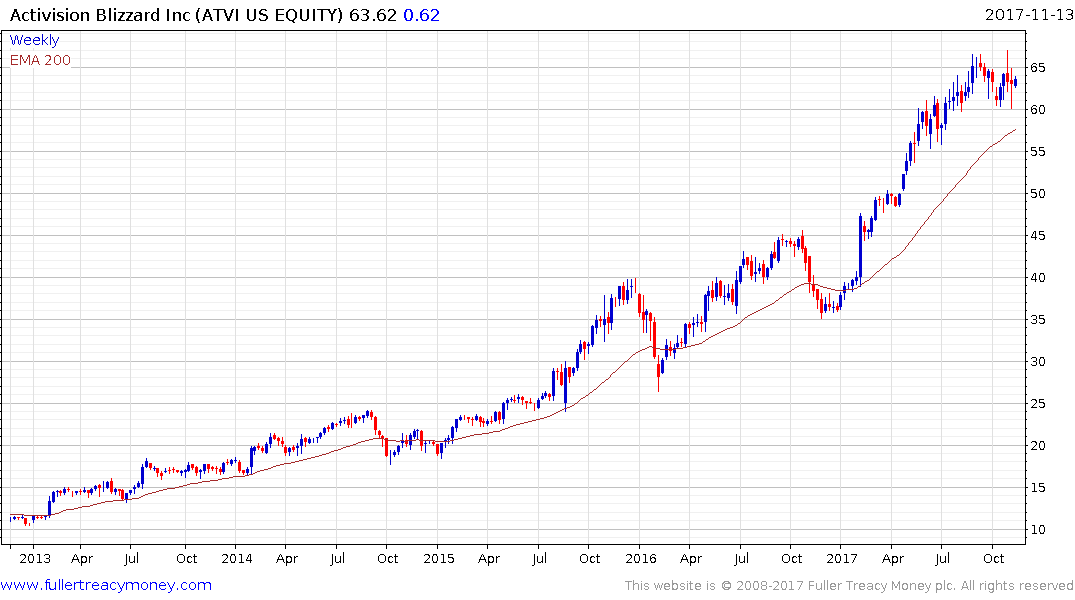Screen dimensions: 1075x600
Task: Click the latest weekly candlestick near 63
Action: [1015, 82]
